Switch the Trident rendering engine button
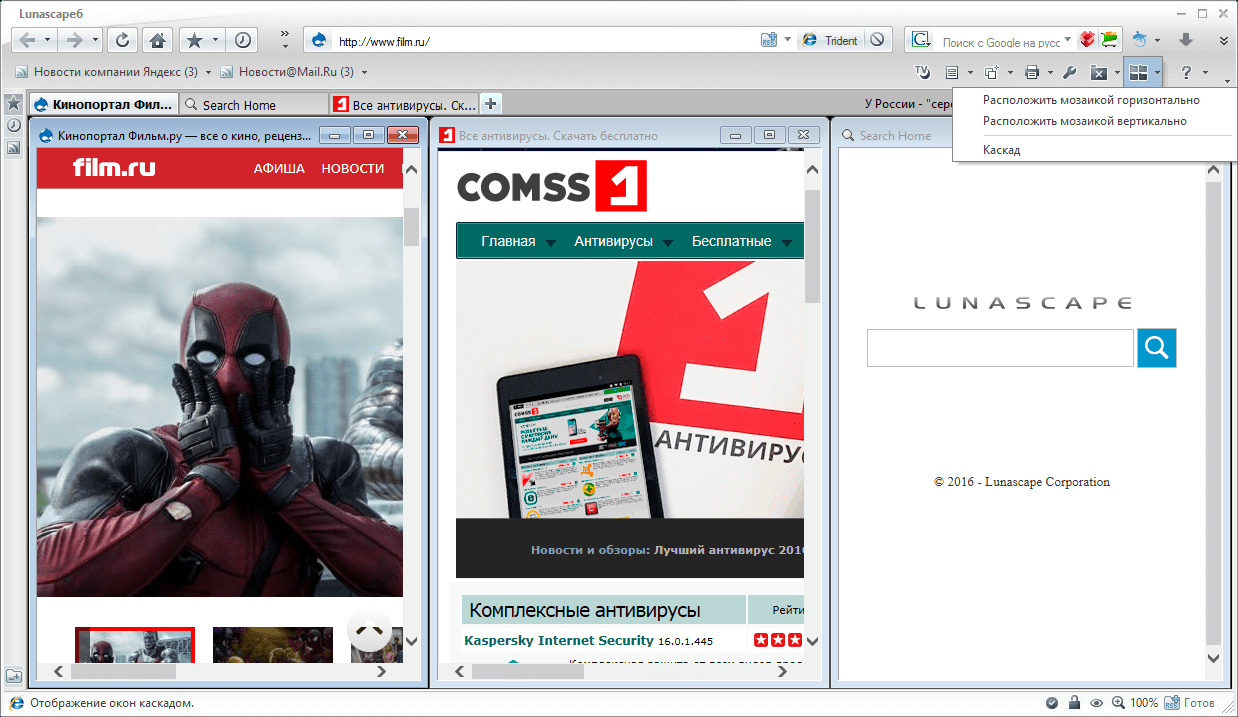Viewport: 1238px width, 717px height. pyautogui.click(x=832, y=40)
